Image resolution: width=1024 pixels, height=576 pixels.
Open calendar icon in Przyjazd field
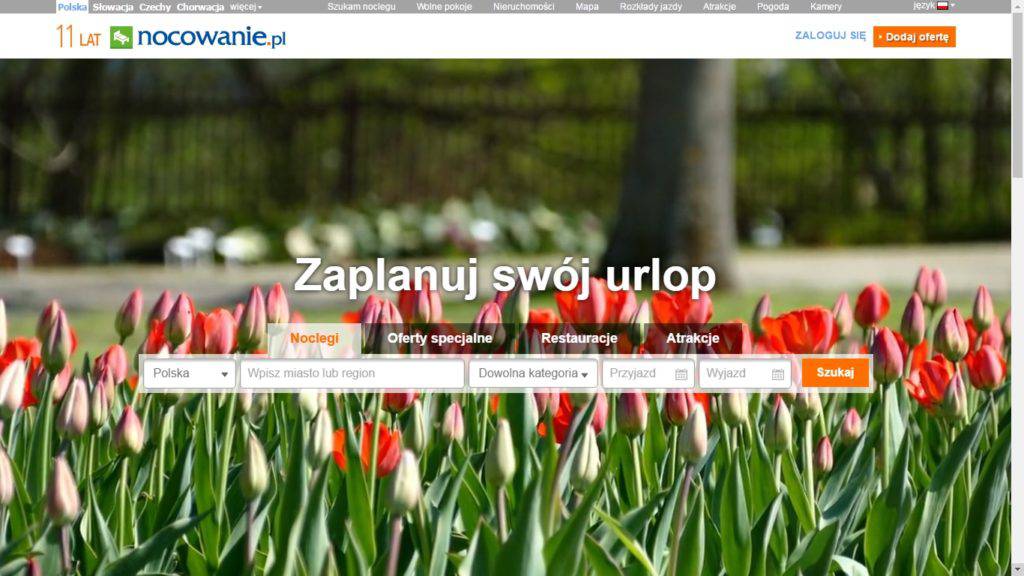681,374
